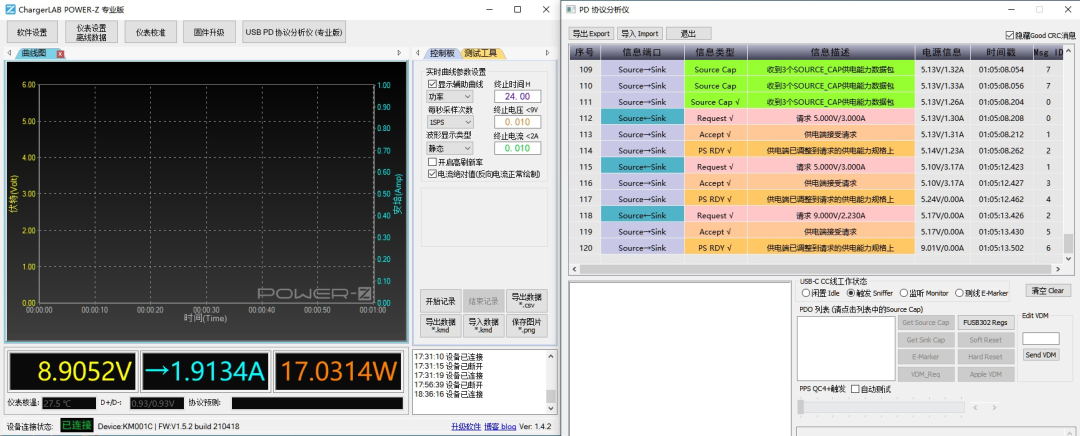This screenshot has height=436, width=1080.
Task: Click the 17.0314W power readout
Action: pos(338,372)
